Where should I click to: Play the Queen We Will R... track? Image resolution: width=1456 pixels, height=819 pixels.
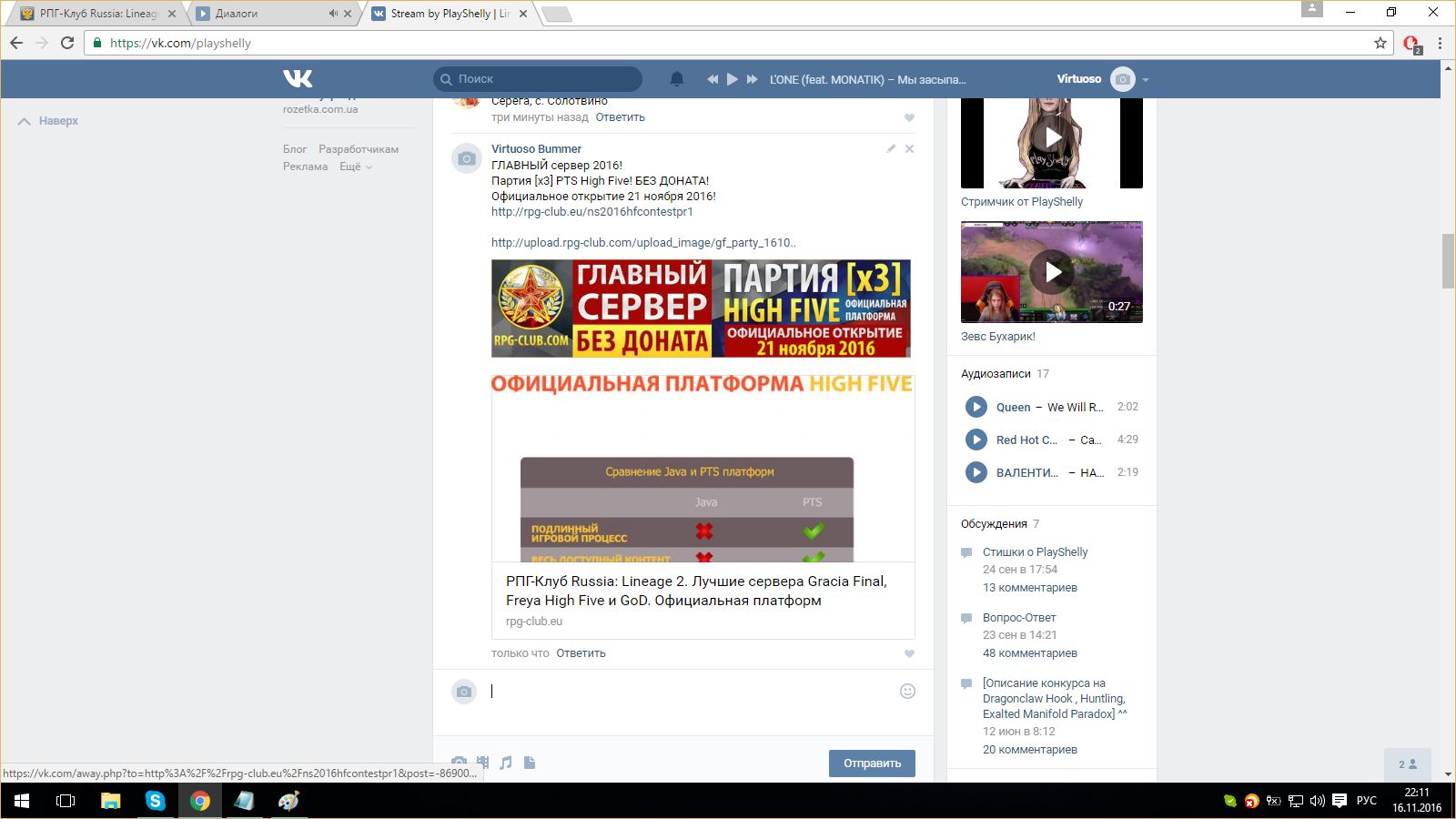click(976, 407)
